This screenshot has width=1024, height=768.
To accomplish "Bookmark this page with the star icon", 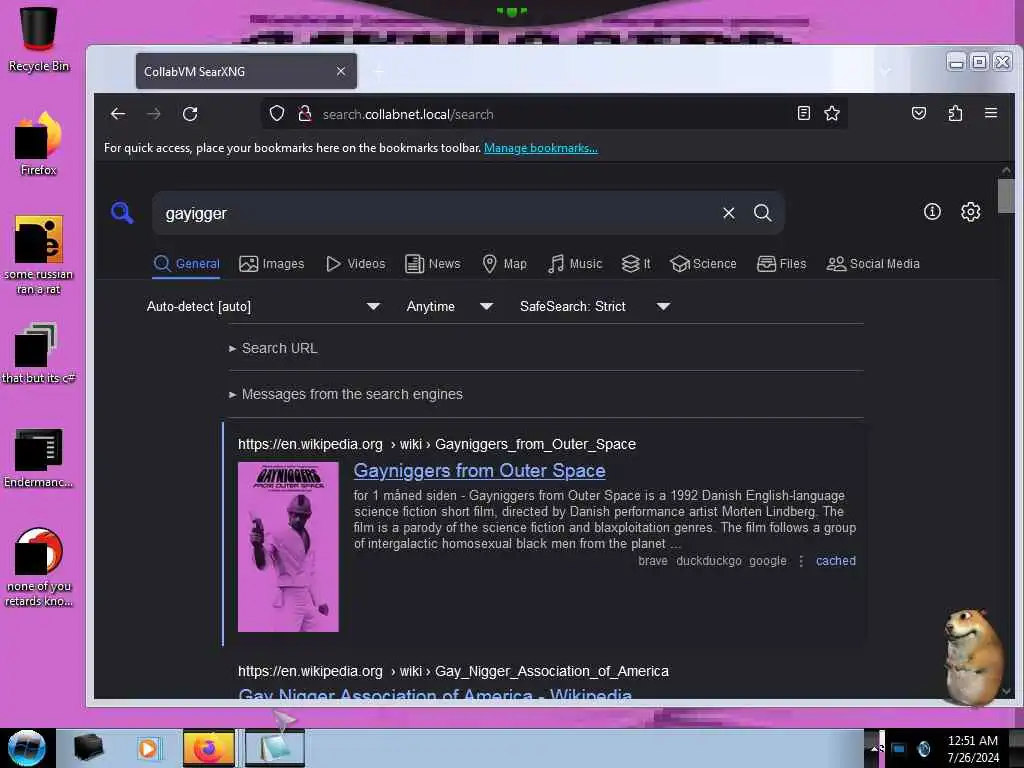I will tap(832, 114).
